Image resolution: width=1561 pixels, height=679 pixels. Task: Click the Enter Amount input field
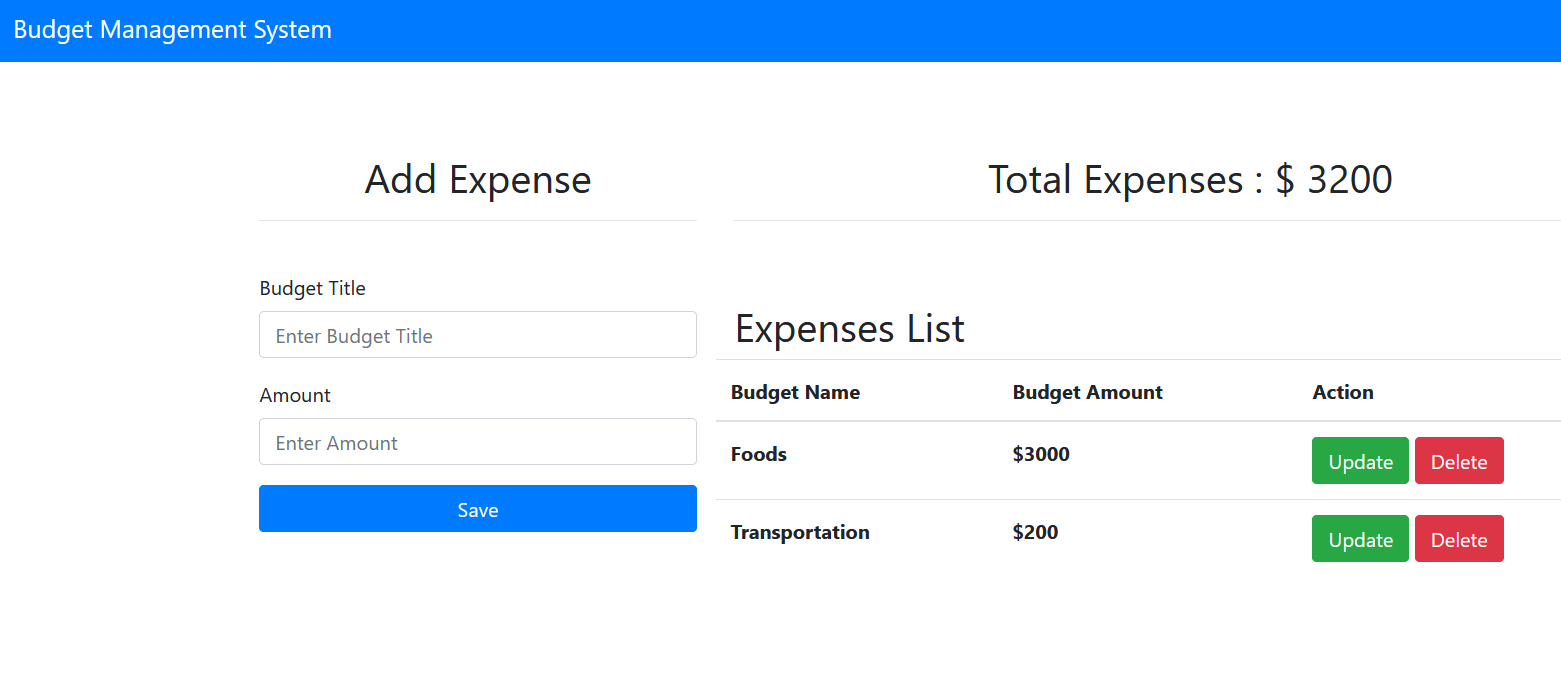pyautogui.click(x=477, y=441)
